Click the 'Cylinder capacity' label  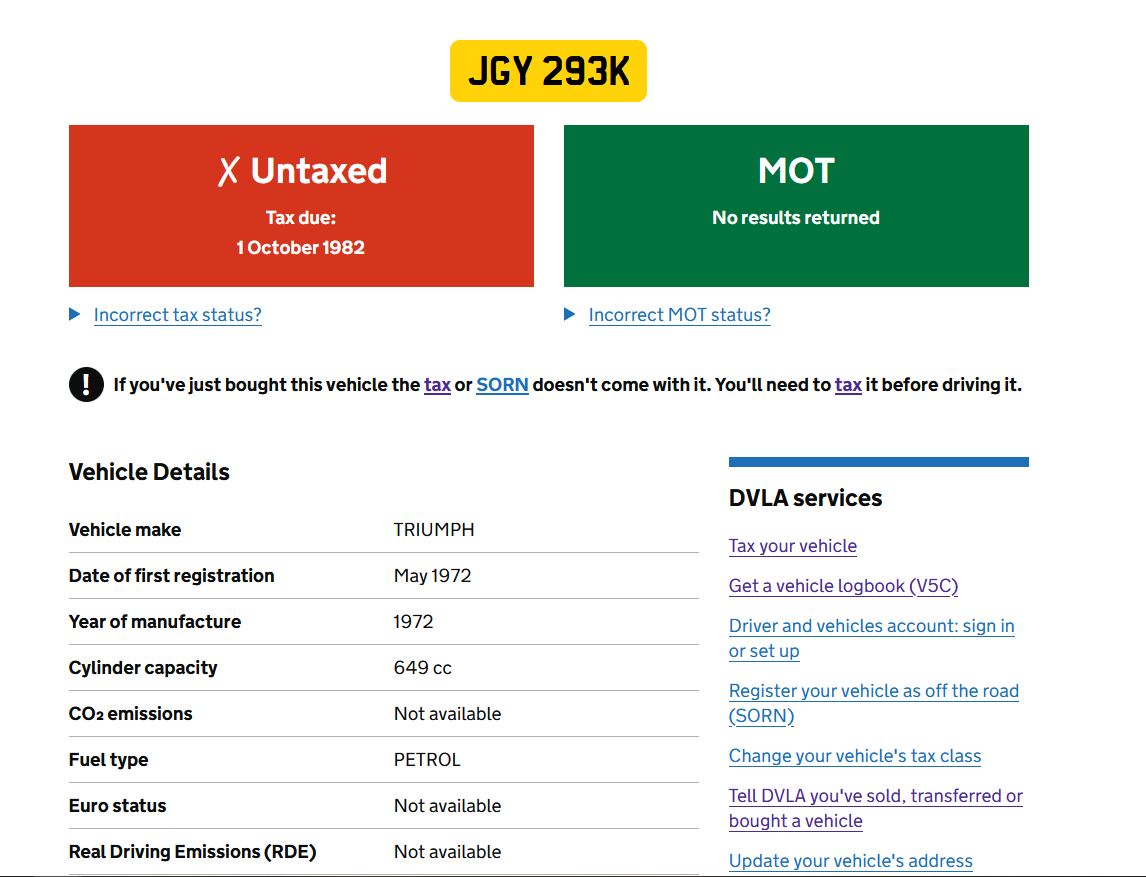(x=143, y=668)
